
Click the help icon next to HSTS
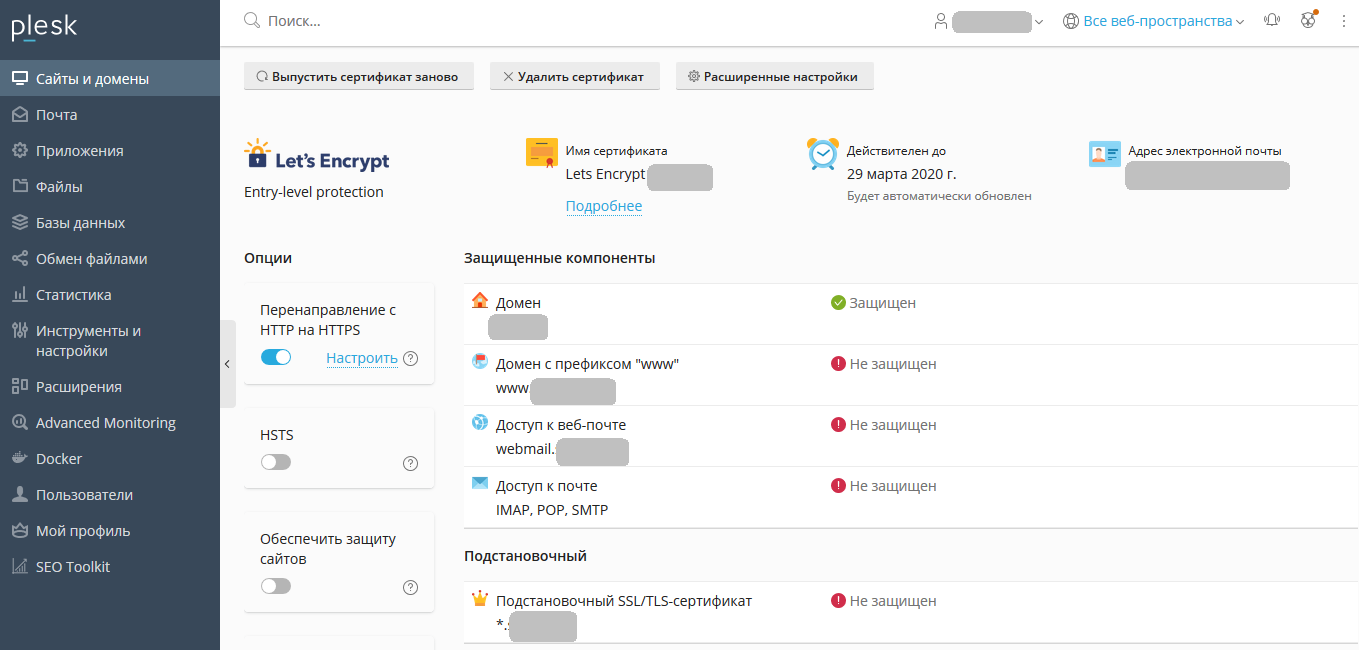(x=410, y=463)
